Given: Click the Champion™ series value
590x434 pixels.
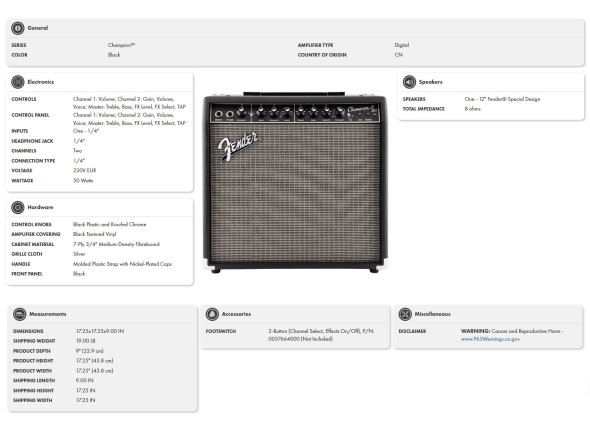Looking at the screenshot, I should (x=122, y=45).
